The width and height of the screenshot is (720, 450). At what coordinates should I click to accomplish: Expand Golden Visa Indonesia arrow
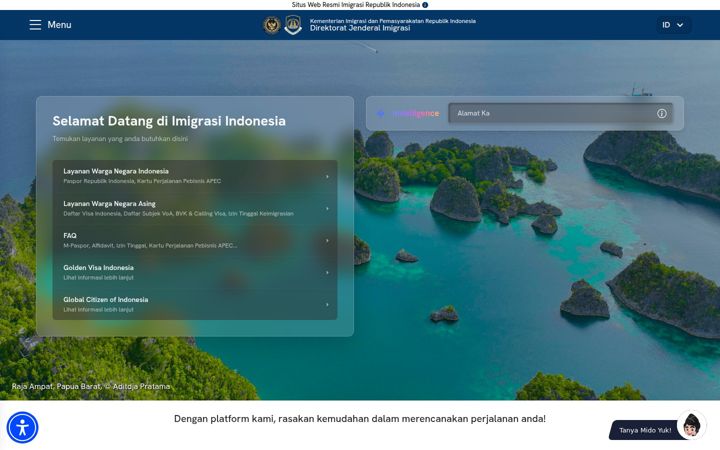pyautogui.click(x=327, y=273)
